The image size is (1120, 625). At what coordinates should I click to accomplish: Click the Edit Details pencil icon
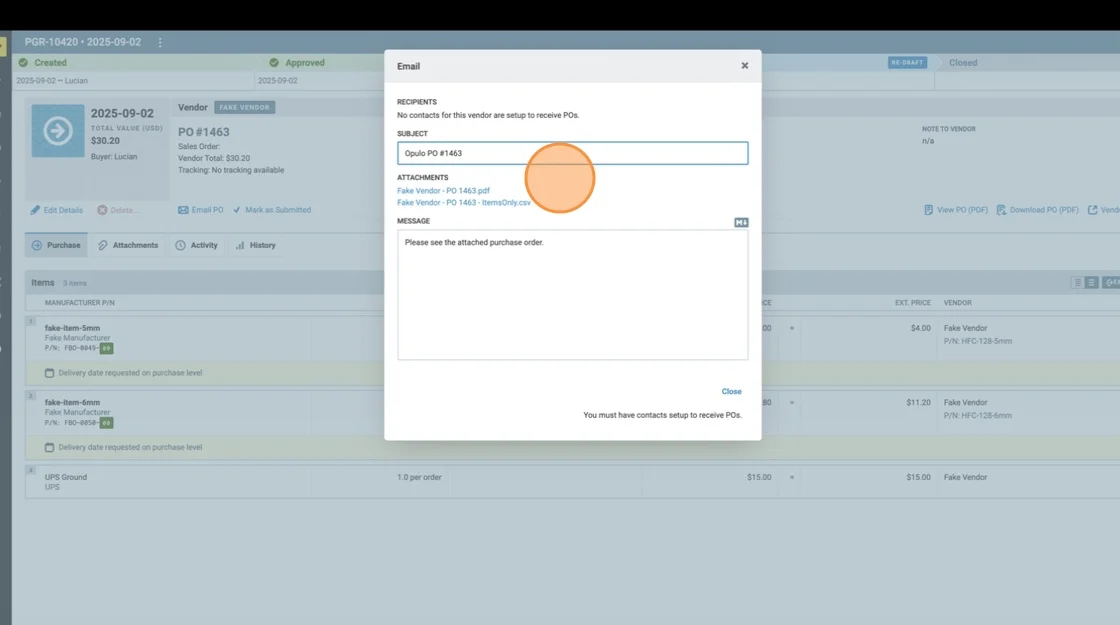click(x=36, y=210)
